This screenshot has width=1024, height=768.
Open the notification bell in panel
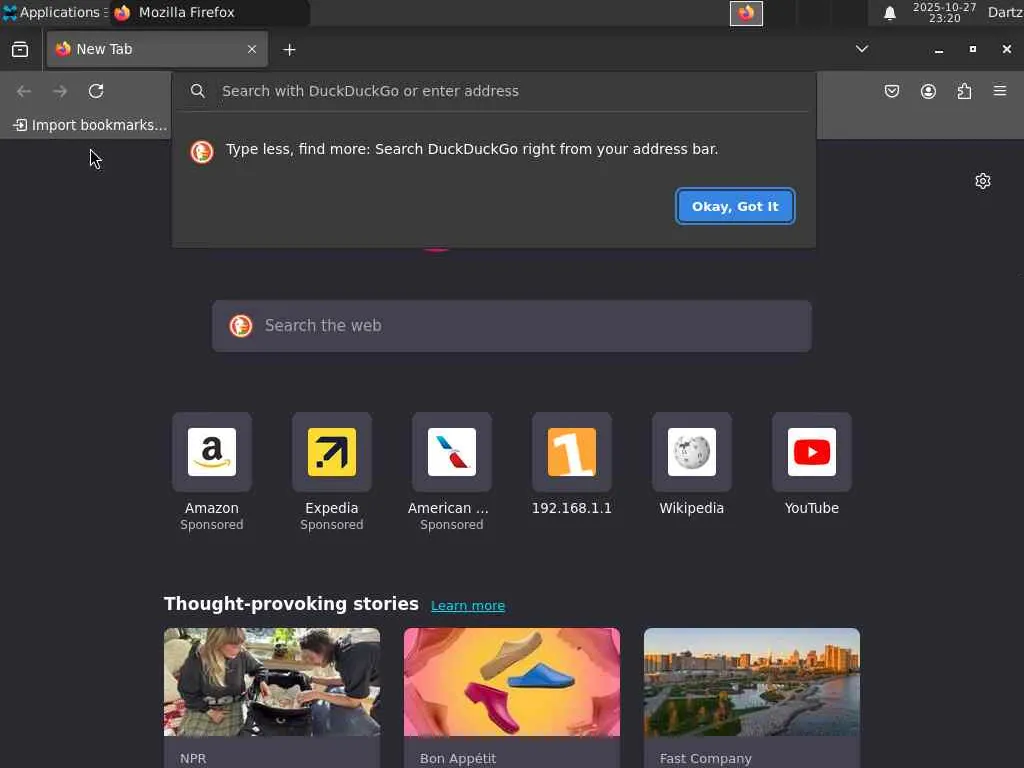[x=889, y=13]
